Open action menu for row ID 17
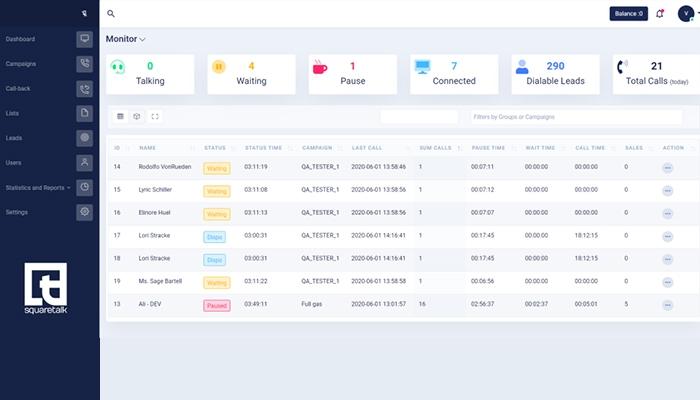700x400 pixels. tap(667, 236)
